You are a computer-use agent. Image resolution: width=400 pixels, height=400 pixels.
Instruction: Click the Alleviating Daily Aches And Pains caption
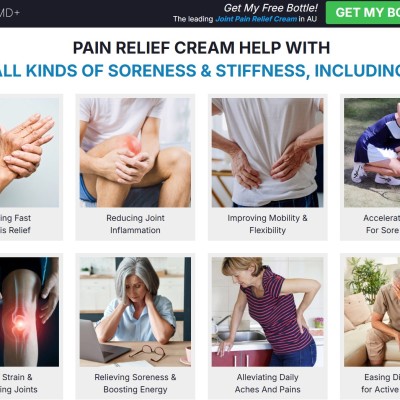[268, 383]
